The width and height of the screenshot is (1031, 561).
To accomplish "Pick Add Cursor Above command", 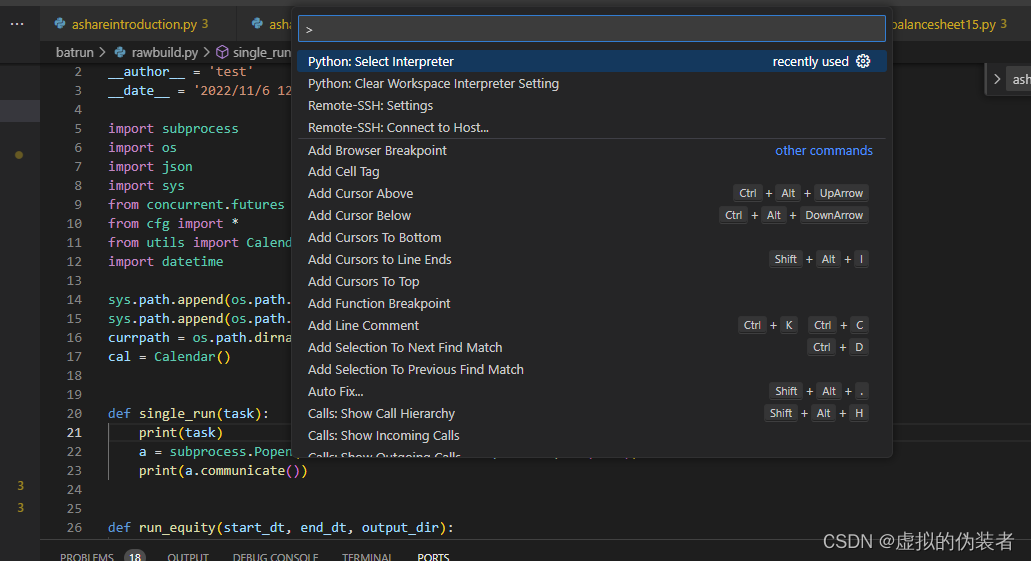I will (591, 193).
